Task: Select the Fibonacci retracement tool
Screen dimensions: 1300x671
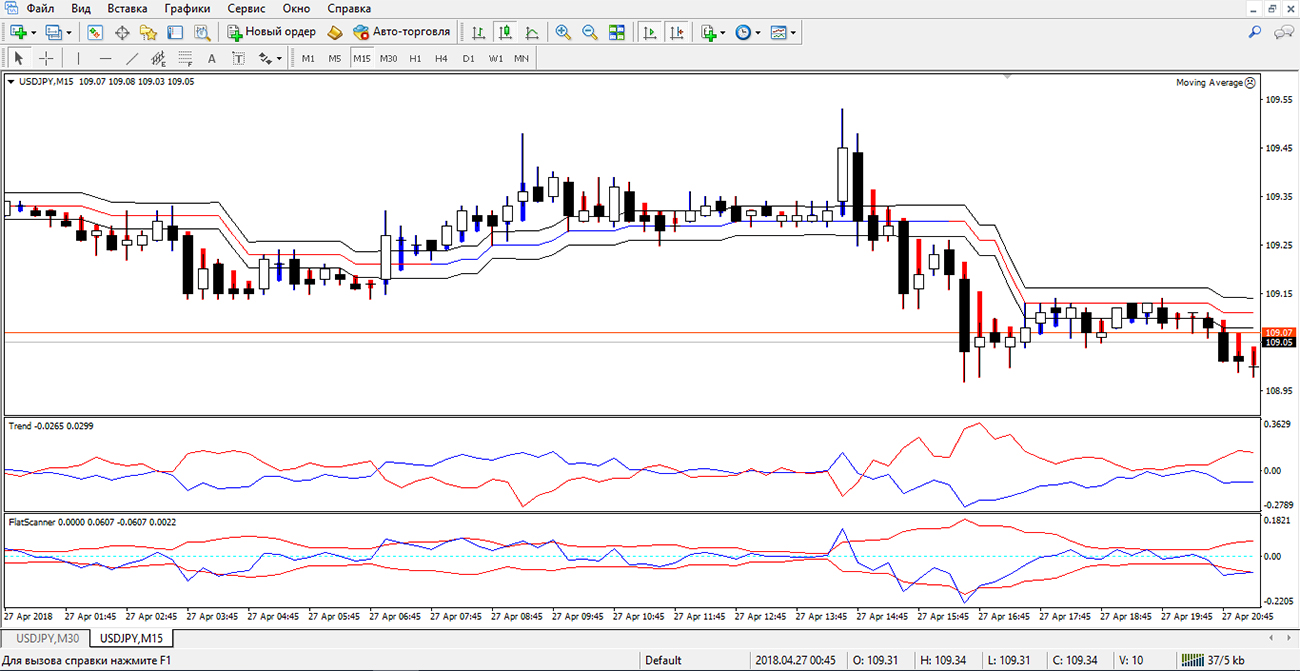Action: (185, 58)
